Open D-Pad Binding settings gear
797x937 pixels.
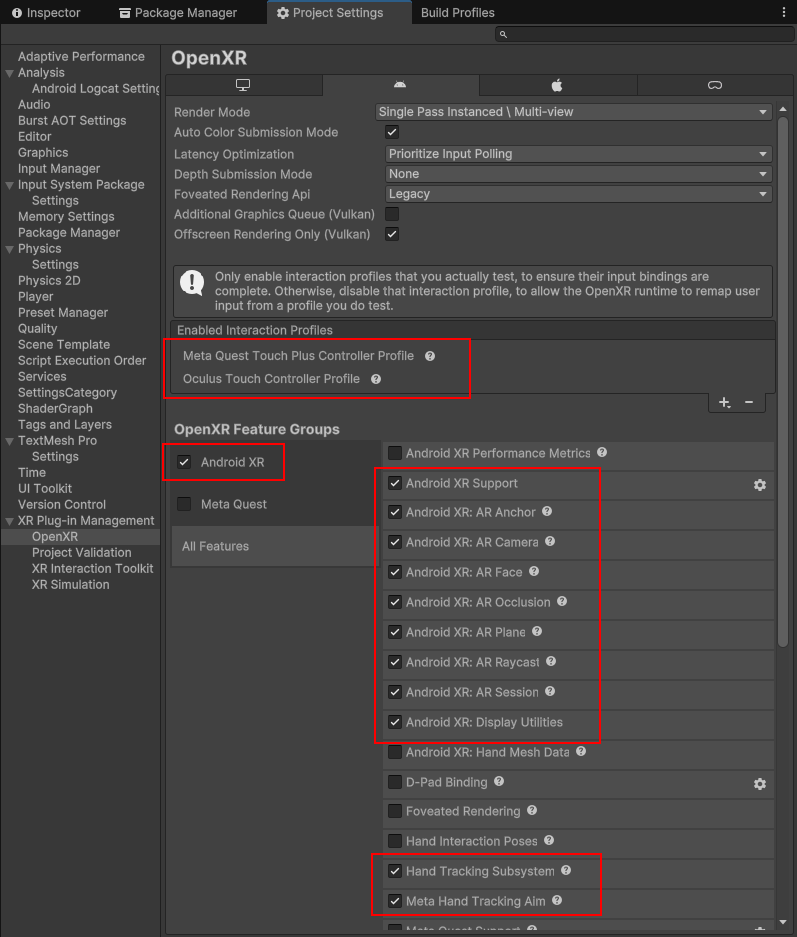(759, 783)
